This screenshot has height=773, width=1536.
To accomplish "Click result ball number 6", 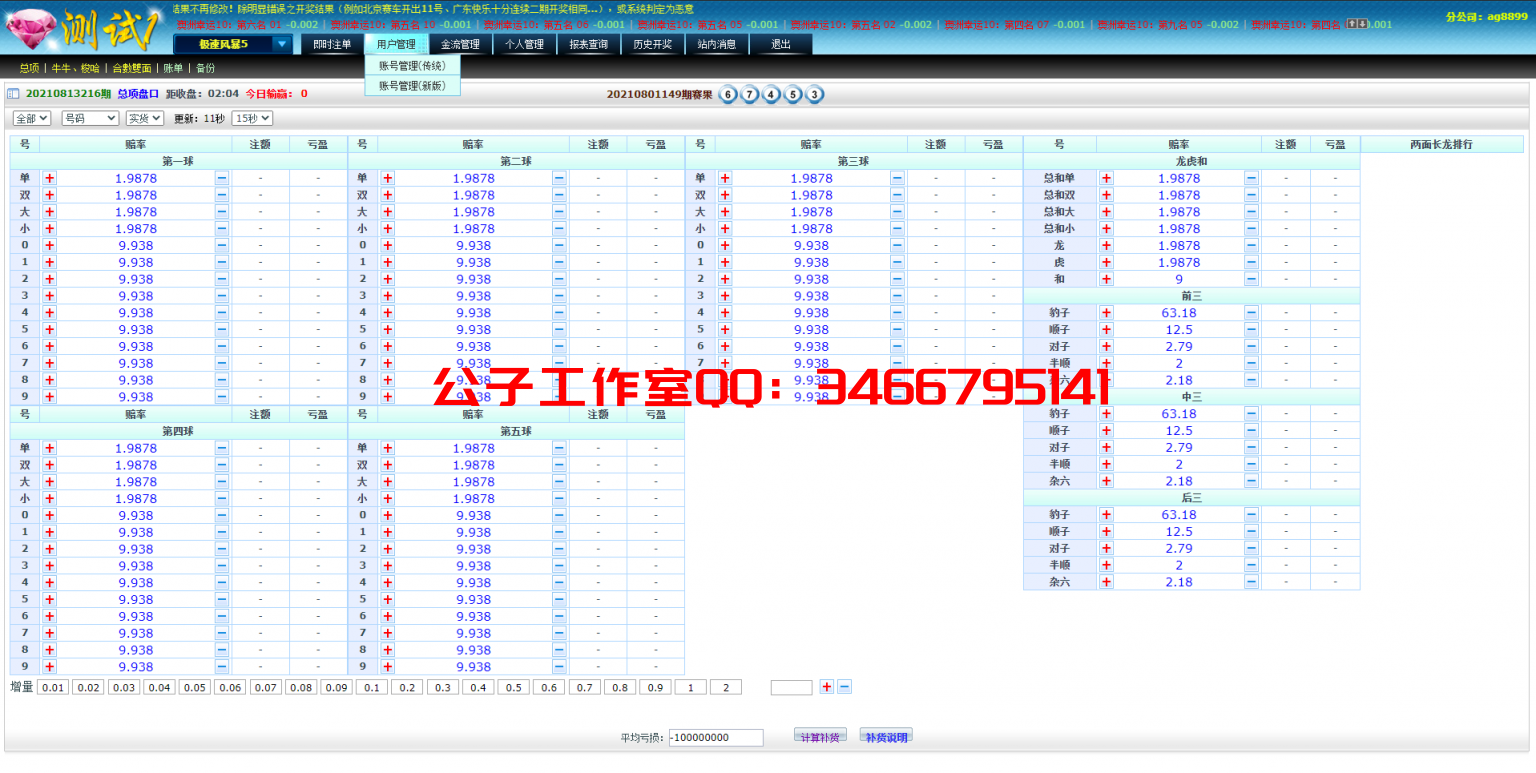I will (x=728, y=95).
